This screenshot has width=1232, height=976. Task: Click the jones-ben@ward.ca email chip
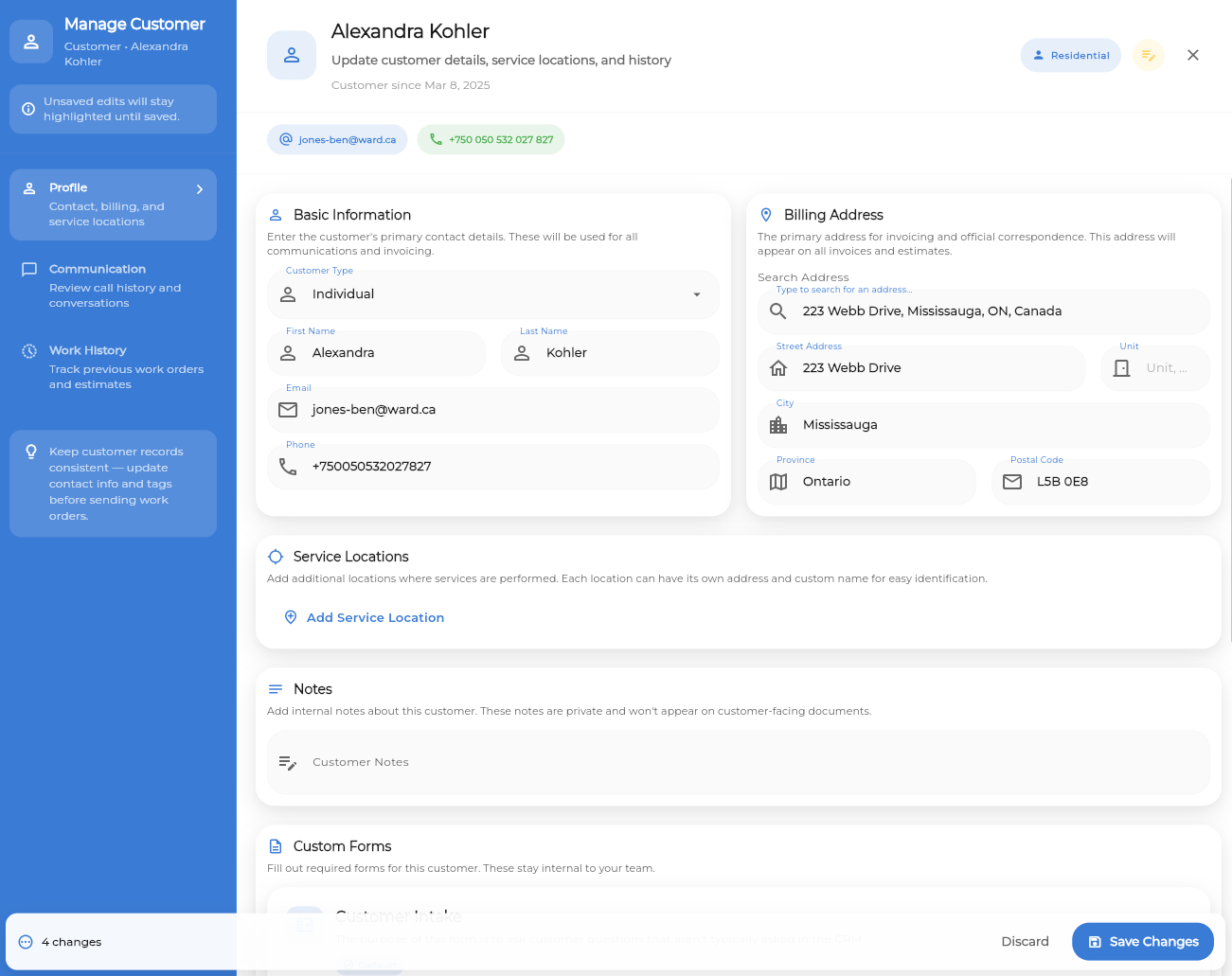pos(337,138)
